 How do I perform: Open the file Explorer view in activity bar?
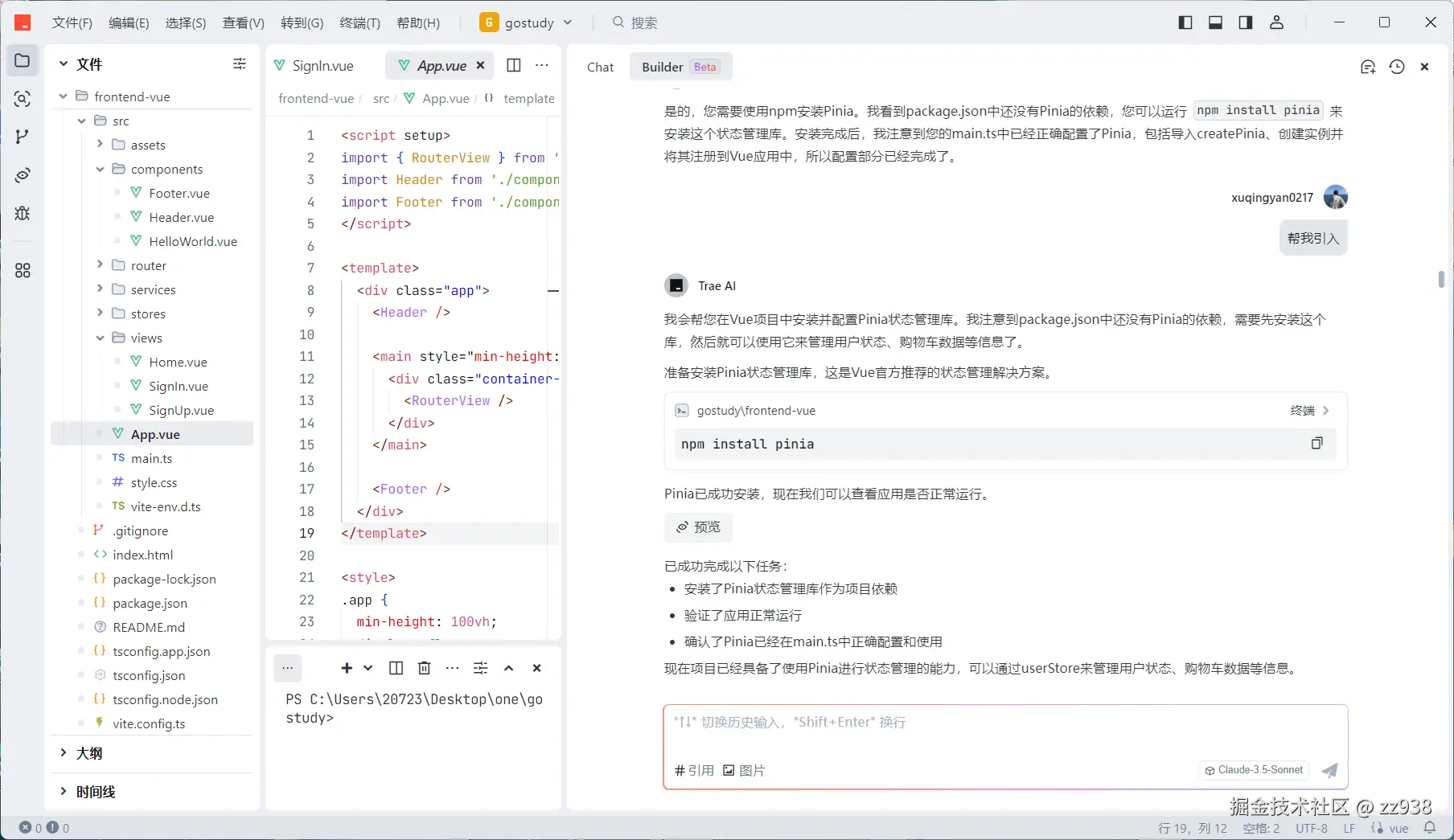(x=23, y=60)
